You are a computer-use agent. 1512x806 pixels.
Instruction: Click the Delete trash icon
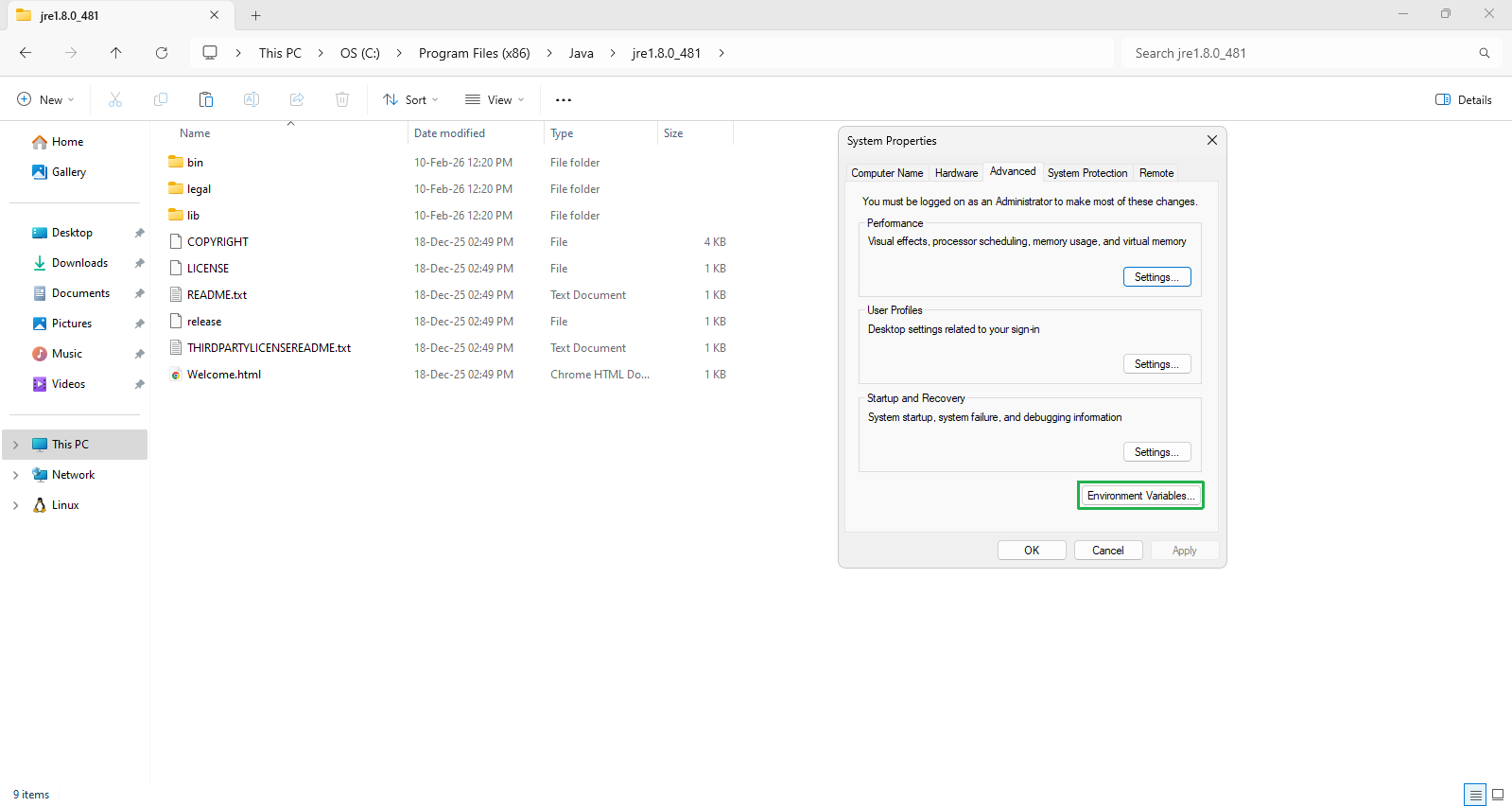click(x=342, y=99)
